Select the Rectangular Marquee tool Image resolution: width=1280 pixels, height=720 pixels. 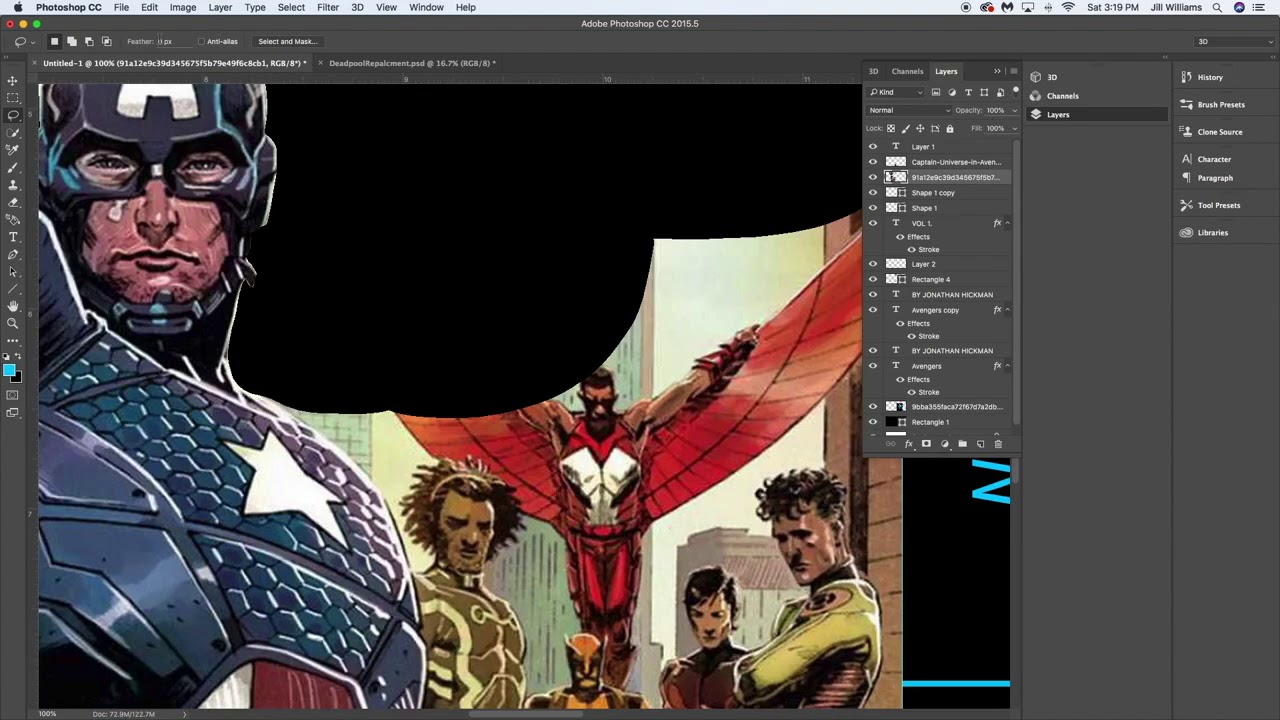(x=13, y=98)
